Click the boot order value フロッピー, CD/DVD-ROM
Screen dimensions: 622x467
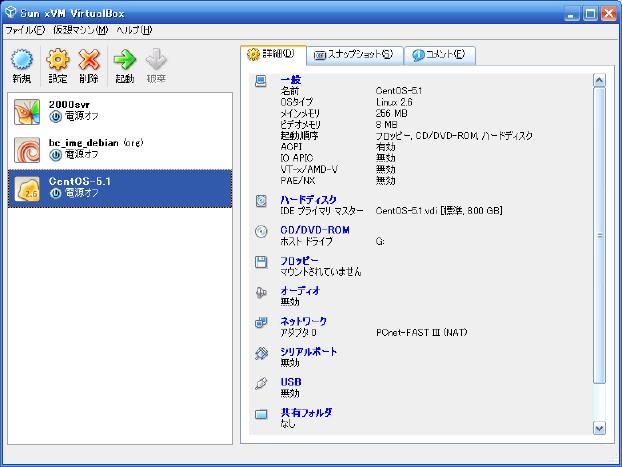tap(454, 136)
